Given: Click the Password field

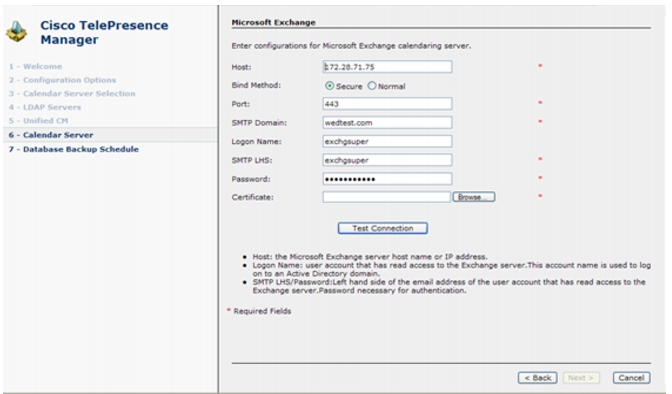Looking at the screenshot, I should [387, 179].
